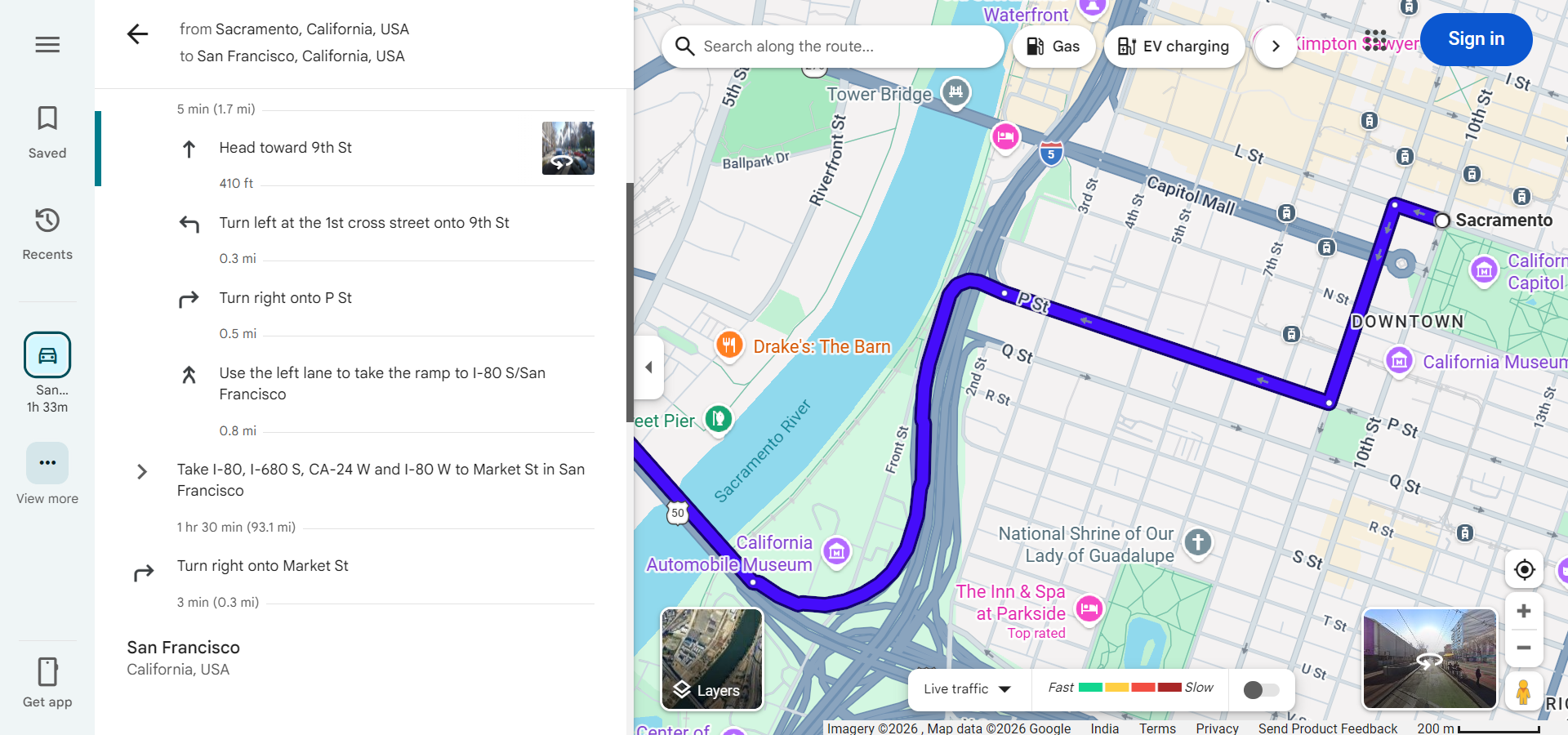This screenshot has width=1568, height=735.
Task: Click the my-location crosshair control
Action: point(1523,570)
